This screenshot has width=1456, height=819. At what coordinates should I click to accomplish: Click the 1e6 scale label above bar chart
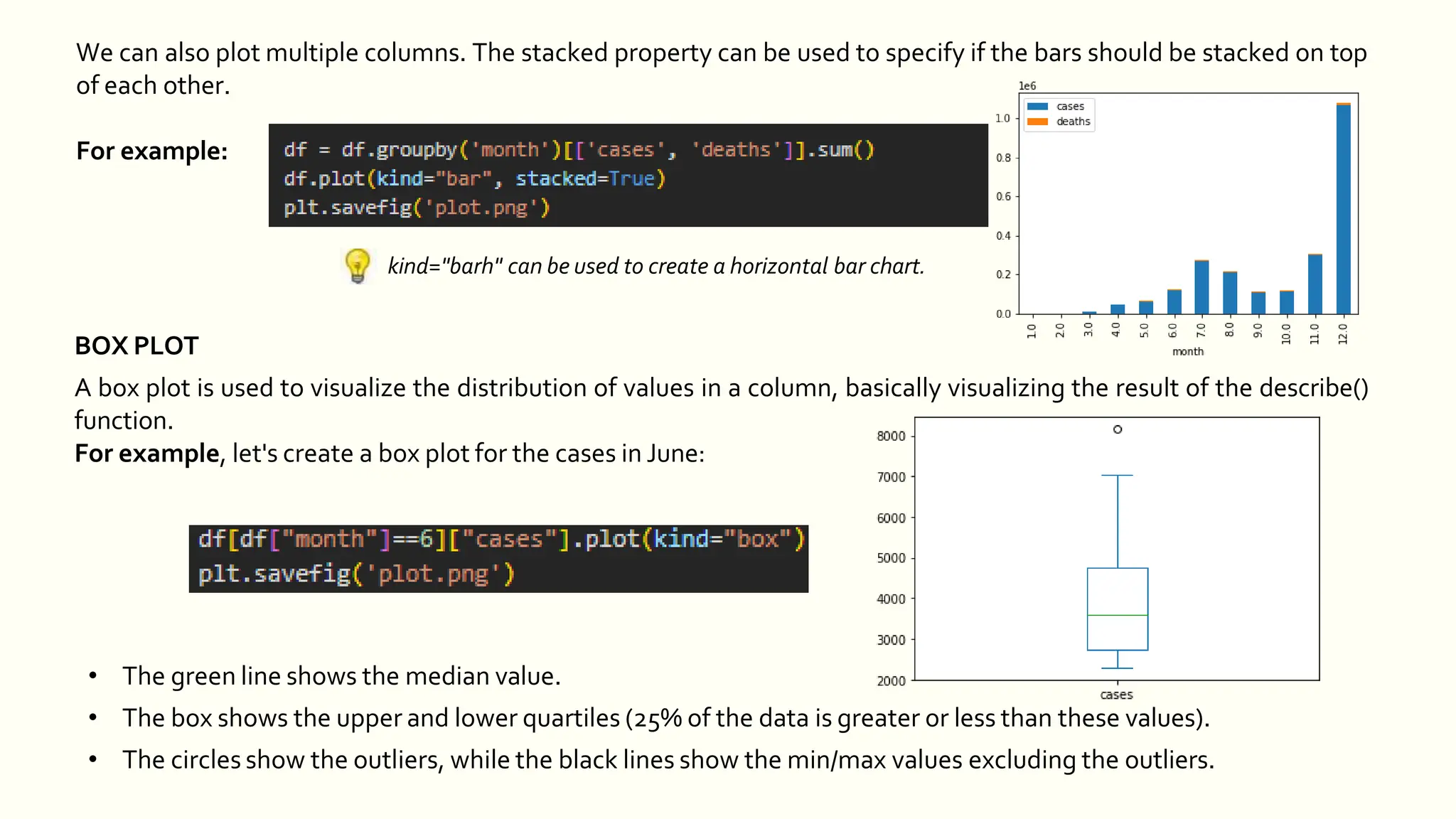(1027, 86)
